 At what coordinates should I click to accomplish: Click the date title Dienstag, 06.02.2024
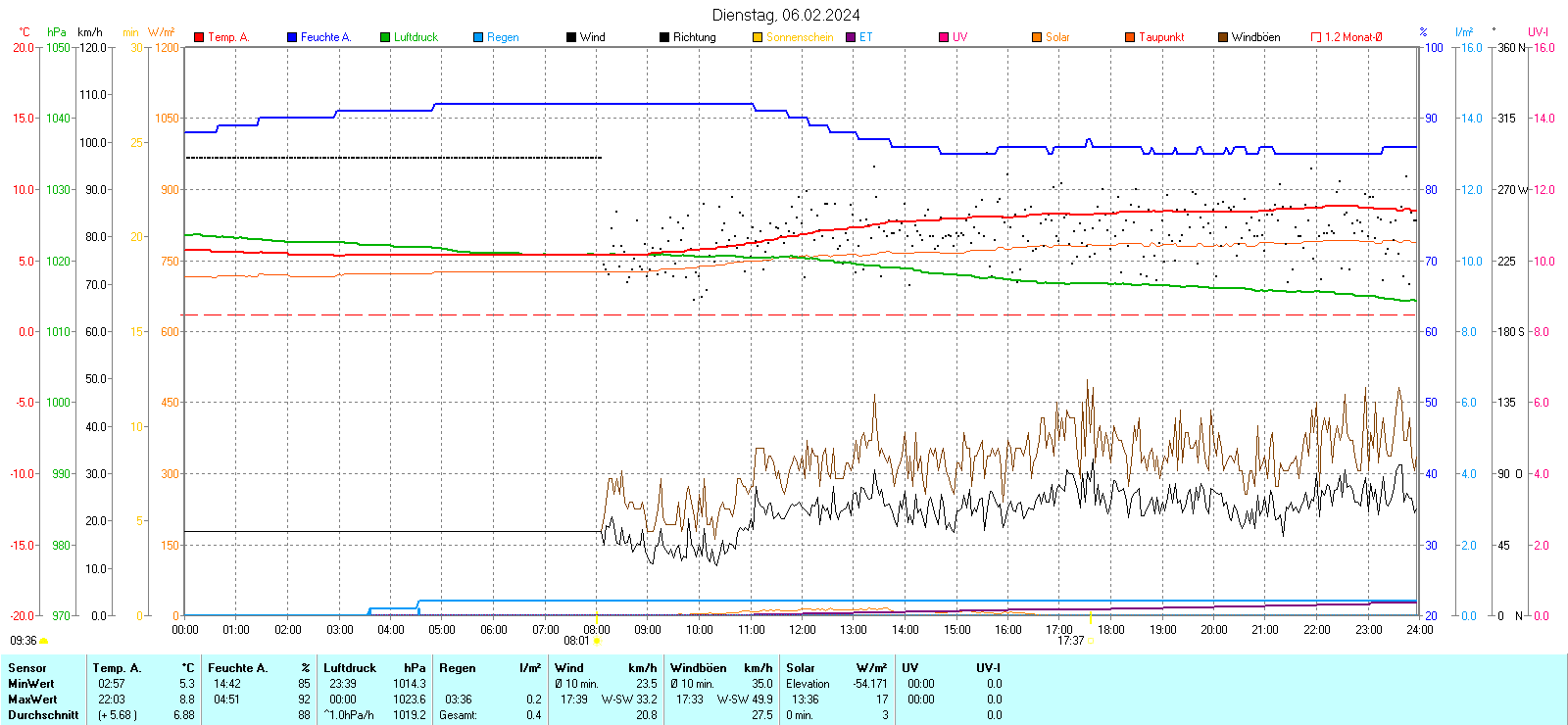tap(786, 15)
